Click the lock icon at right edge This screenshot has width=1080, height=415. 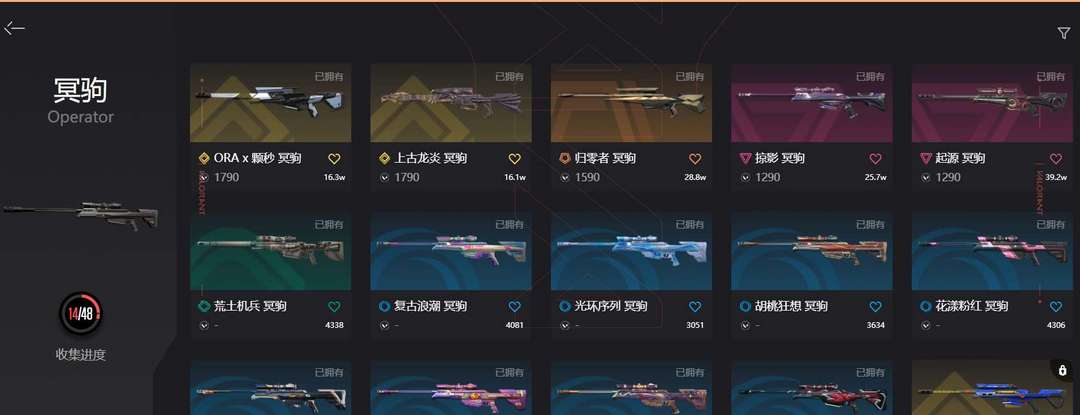click(x=1062, y=370)
